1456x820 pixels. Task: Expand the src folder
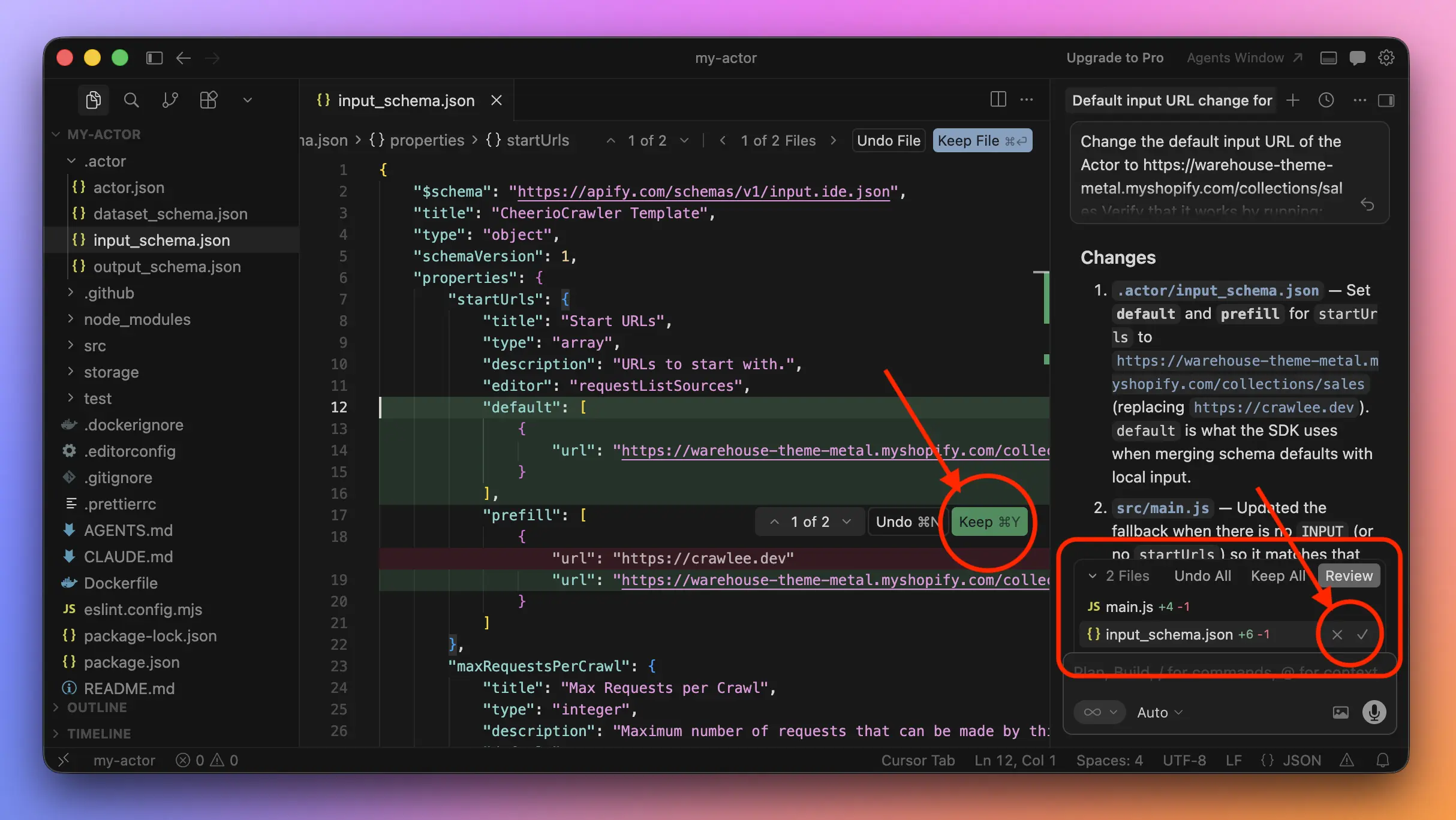click(x=94, y=346)
